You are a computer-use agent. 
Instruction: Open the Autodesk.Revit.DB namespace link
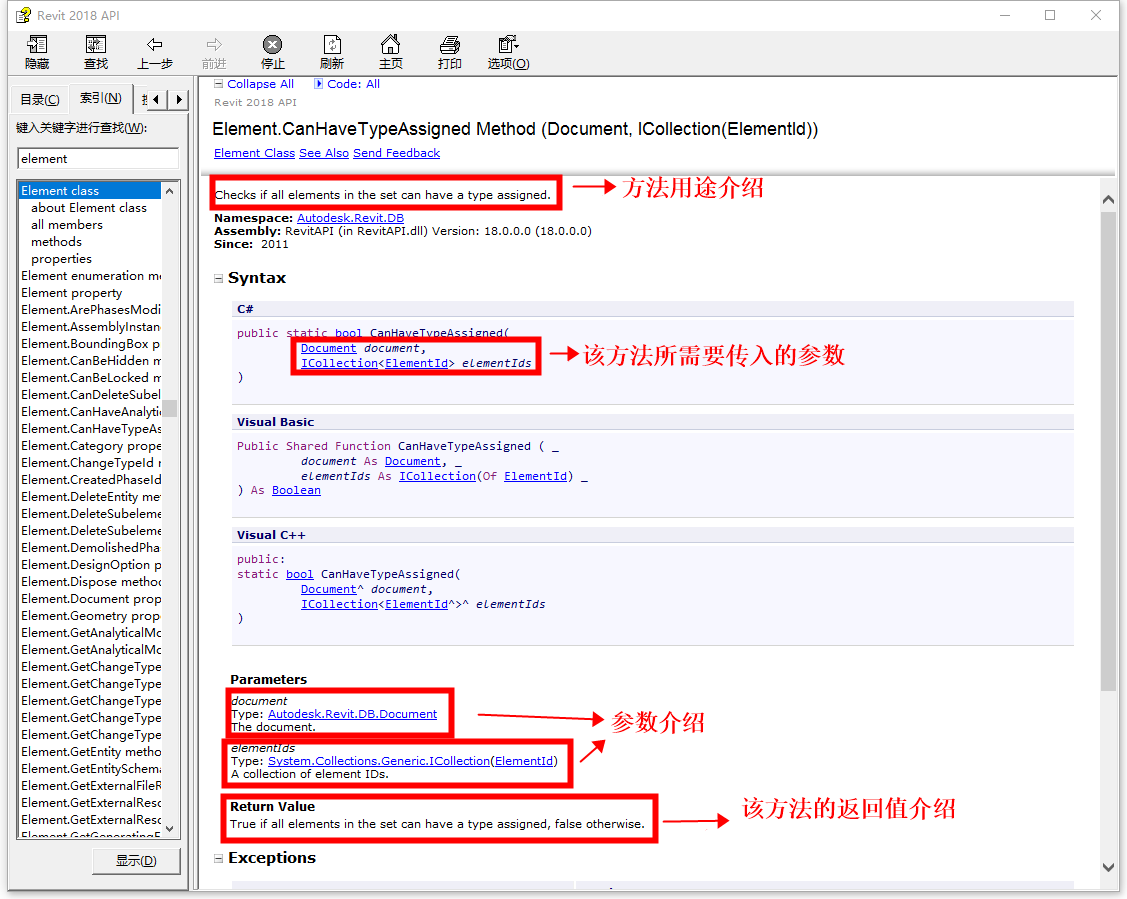pyautogui.click(x=351, y=218)
